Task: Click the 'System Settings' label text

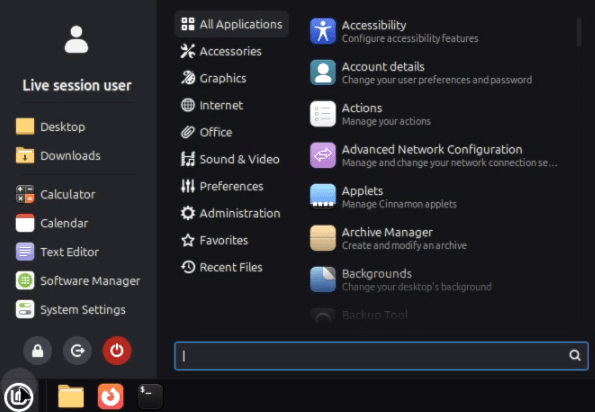Action: 83,310
